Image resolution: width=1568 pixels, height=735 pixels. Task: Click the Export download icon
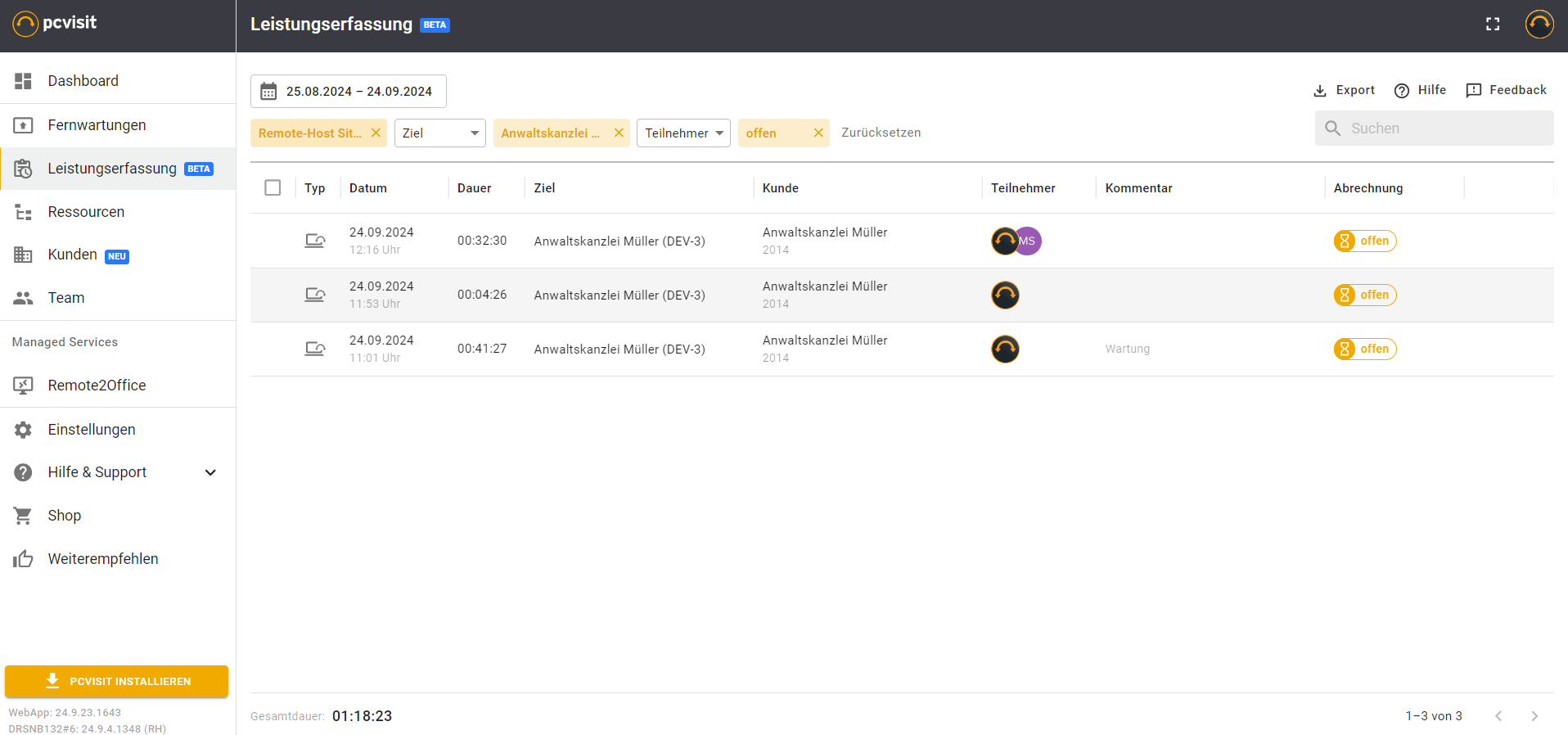(x=1320, y=91)
